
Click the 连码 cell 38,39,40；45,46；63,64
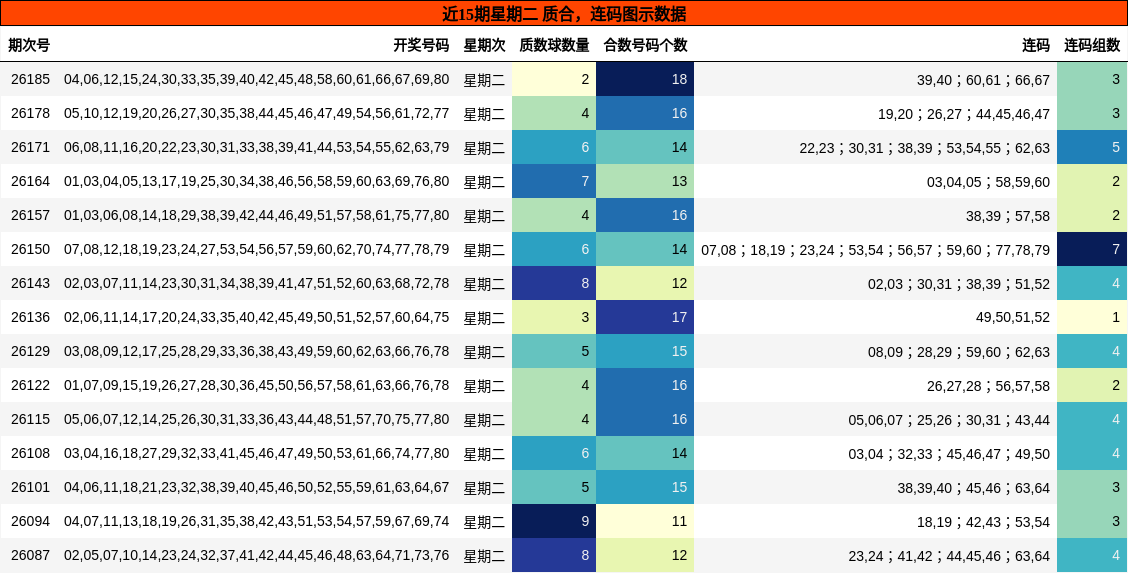(x=973, y=488)
